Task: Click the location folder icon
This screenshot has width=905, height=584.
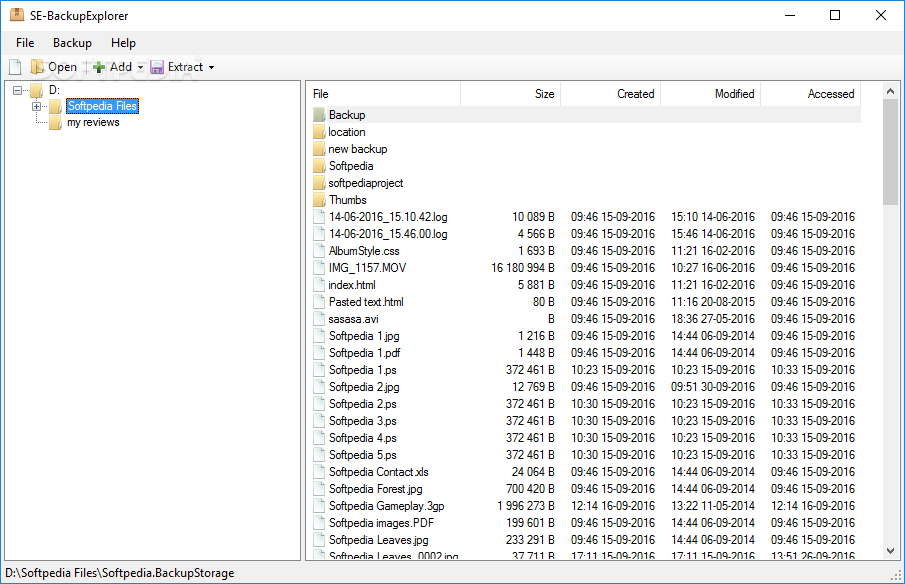Action: click(319, 132)
